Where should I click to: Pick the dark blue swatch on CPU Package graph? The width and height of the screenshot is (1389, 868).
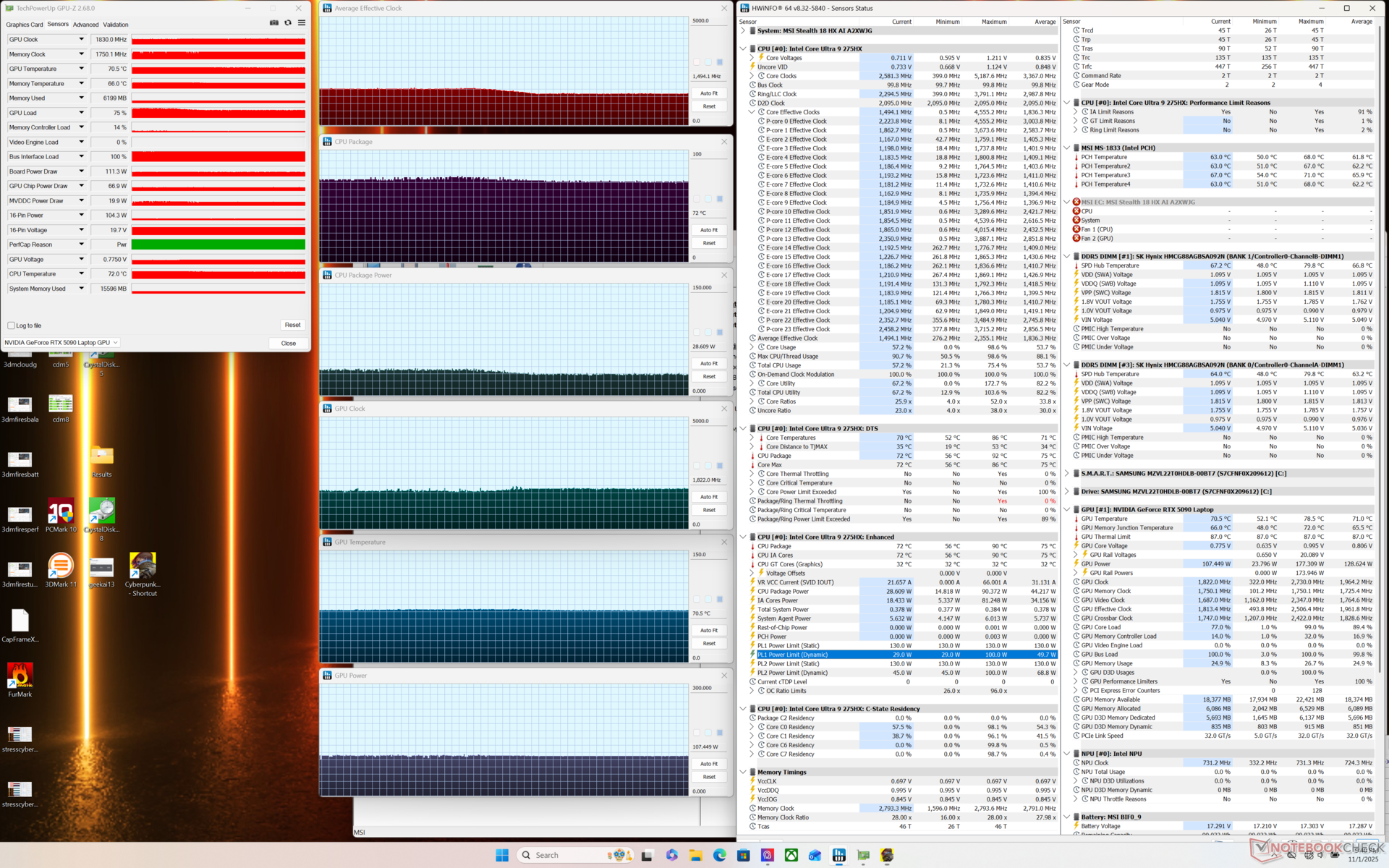[x=720, y=199]
